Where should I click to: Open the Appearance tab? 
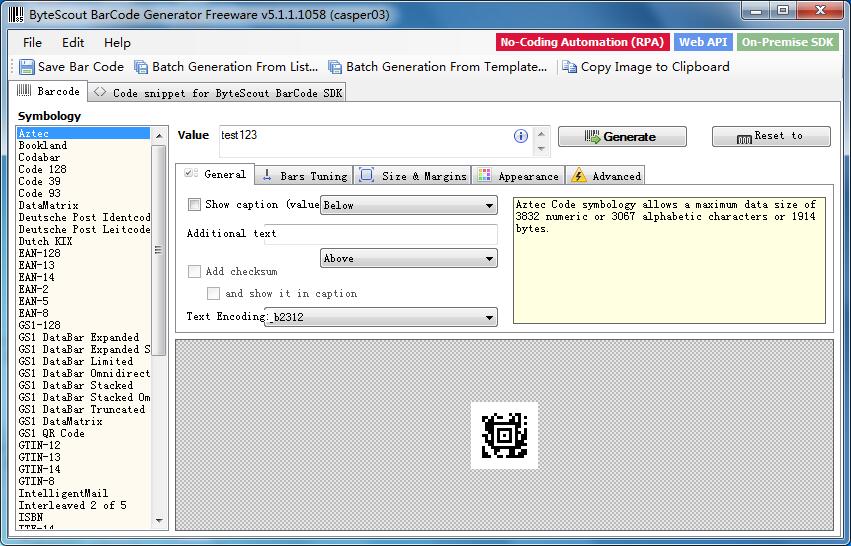pyautogui.click(x=518, y=175)
